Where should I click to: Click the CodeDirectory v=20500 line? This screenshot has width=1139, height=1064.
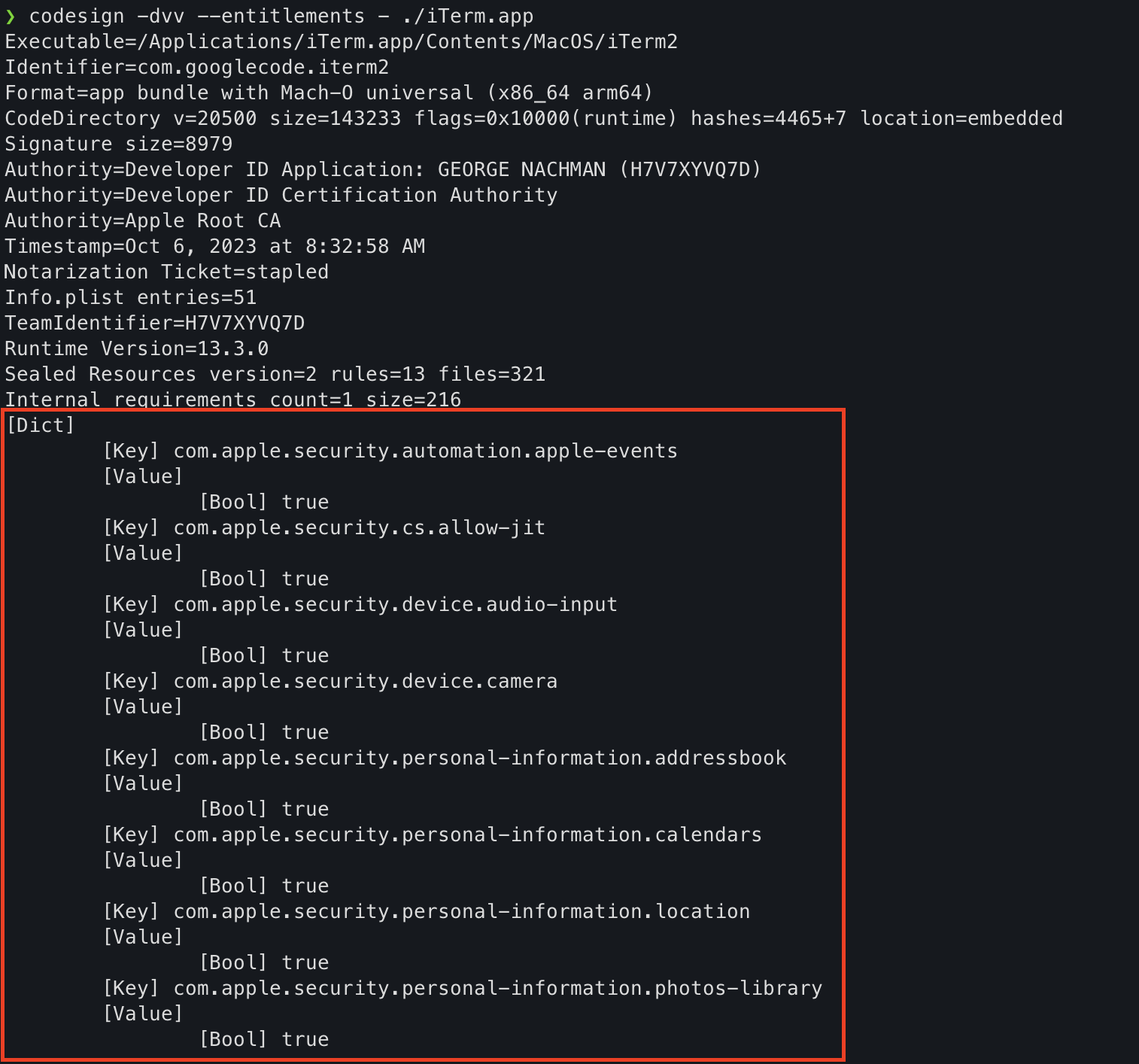[x=533, y=119]
